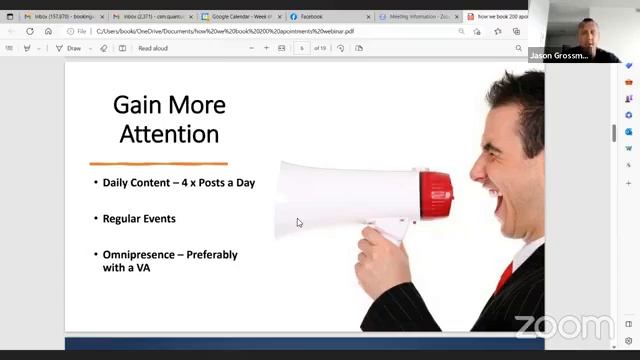This screenshot has width=640, height=360.
Task: Switch to the Meeting Information Zoom tab
Action: [418, 17]
